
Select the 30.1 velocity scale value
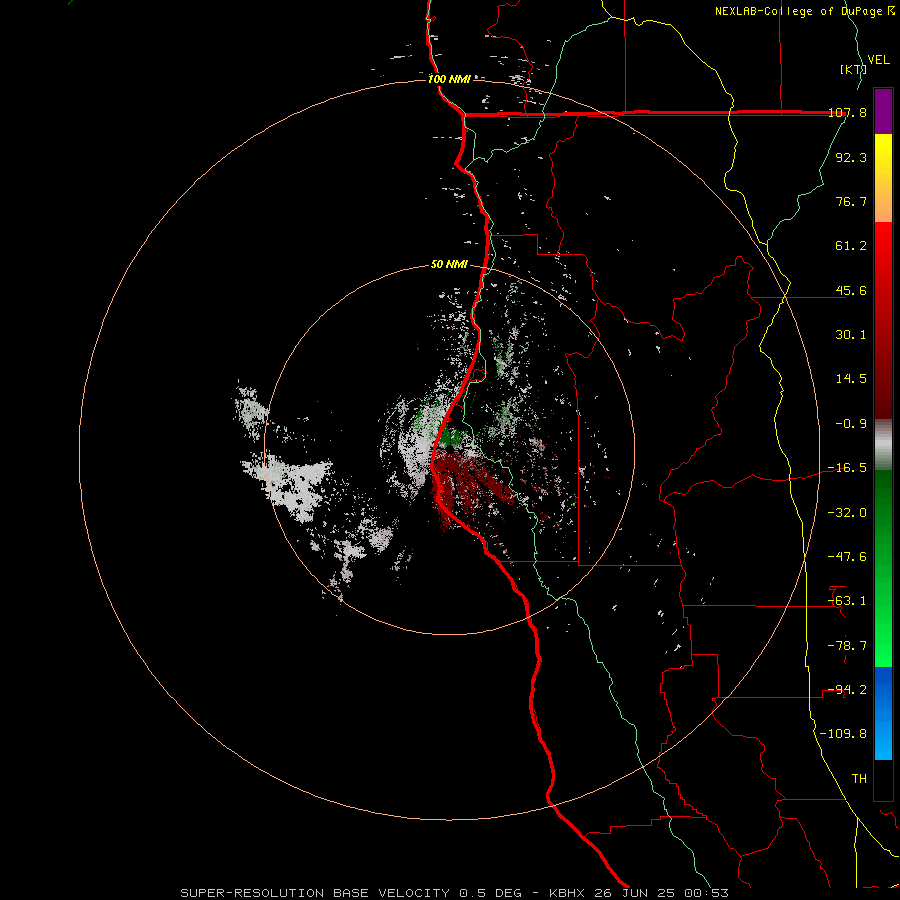(x=851, y=335)
